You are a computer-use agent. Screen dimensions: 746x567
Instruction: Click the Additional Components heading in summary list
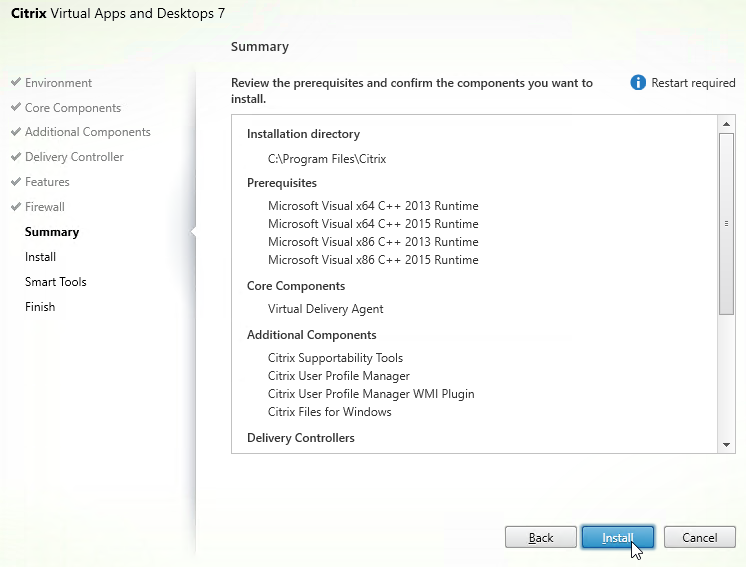[x=312, y=335]
